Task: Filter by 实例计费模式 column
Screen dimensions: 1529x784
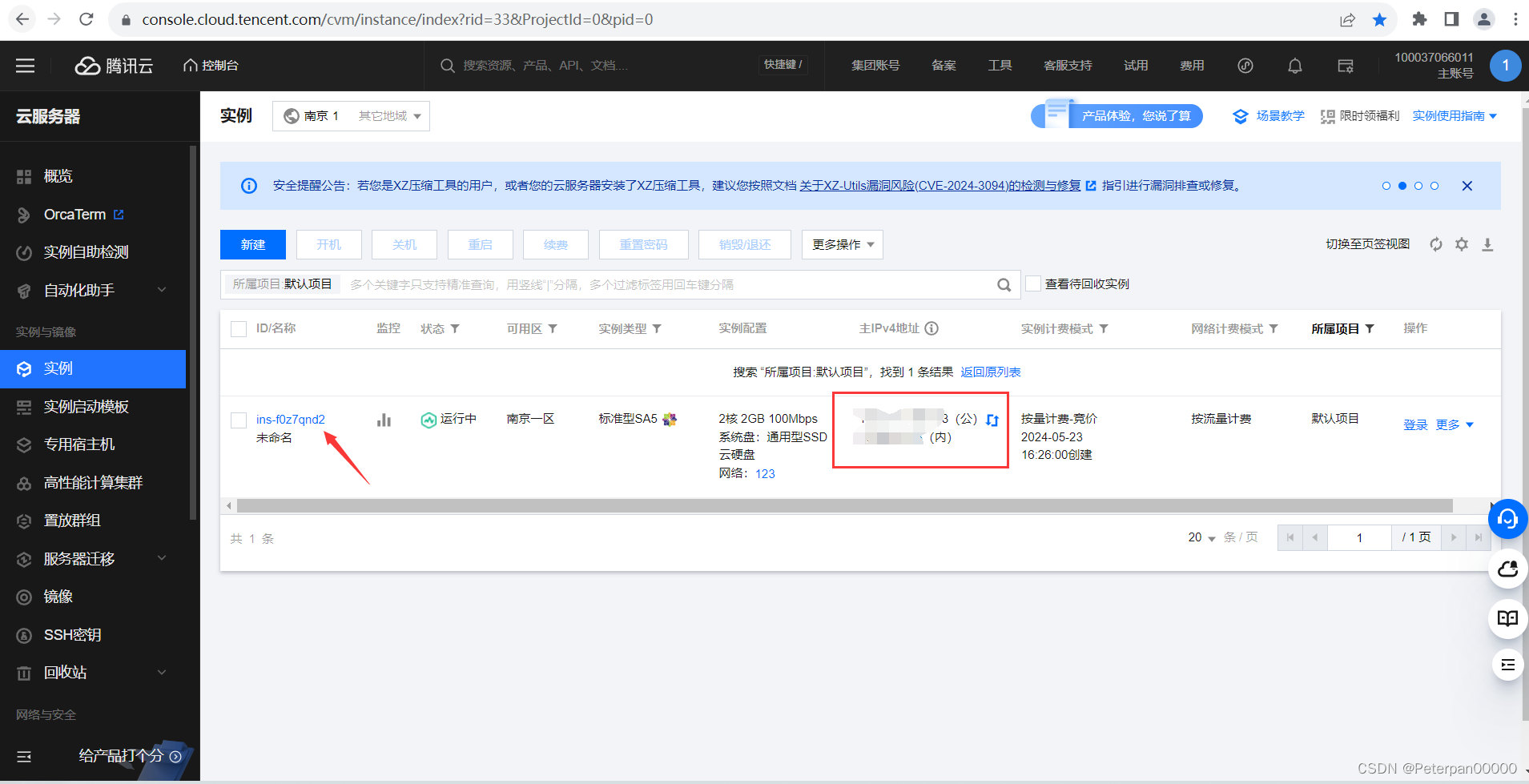Action: [1104, 329]
